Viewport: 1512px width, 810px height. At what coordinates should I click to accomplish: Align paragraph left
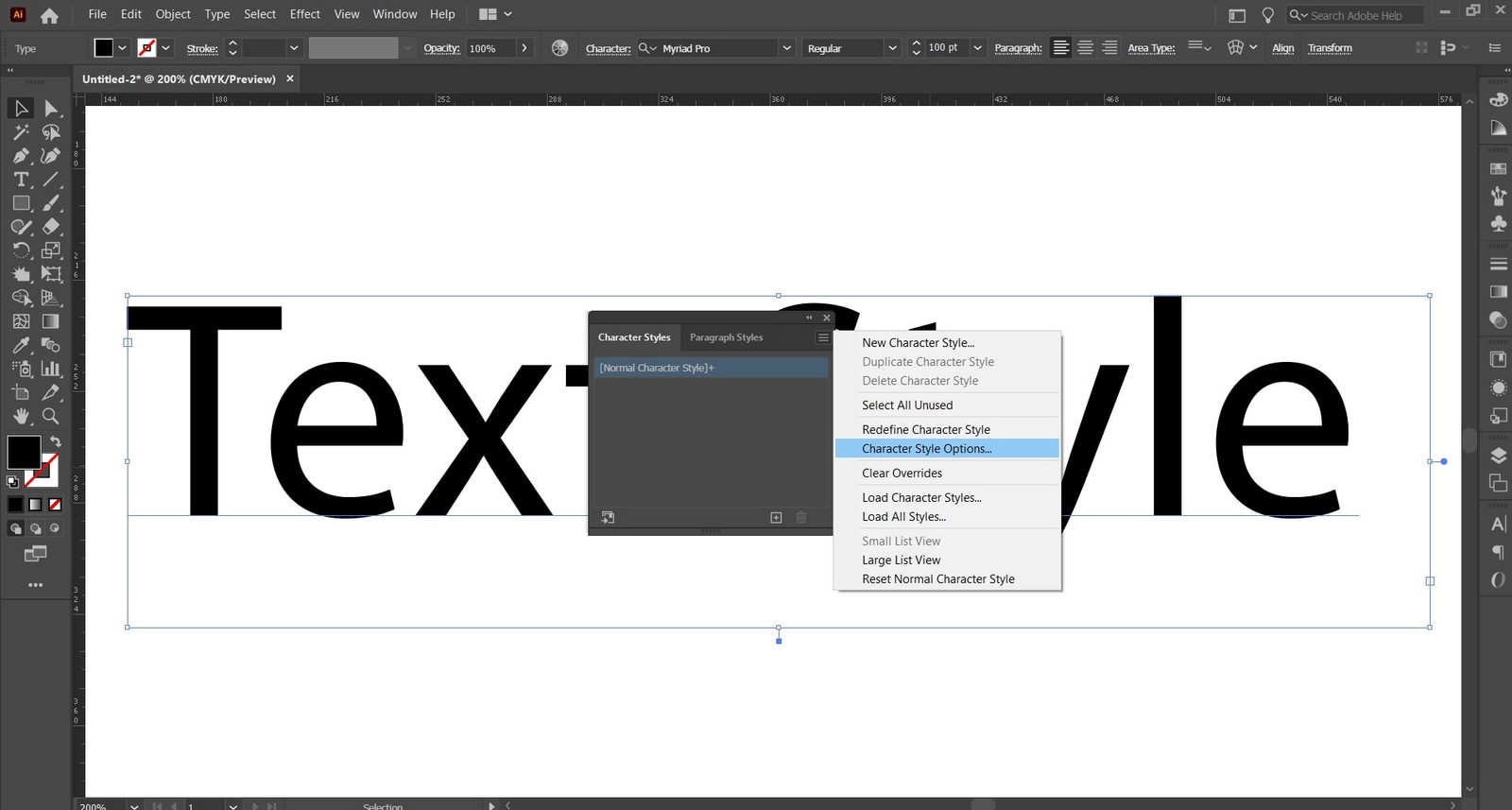pyautogui.click(x=1061, y=48)
